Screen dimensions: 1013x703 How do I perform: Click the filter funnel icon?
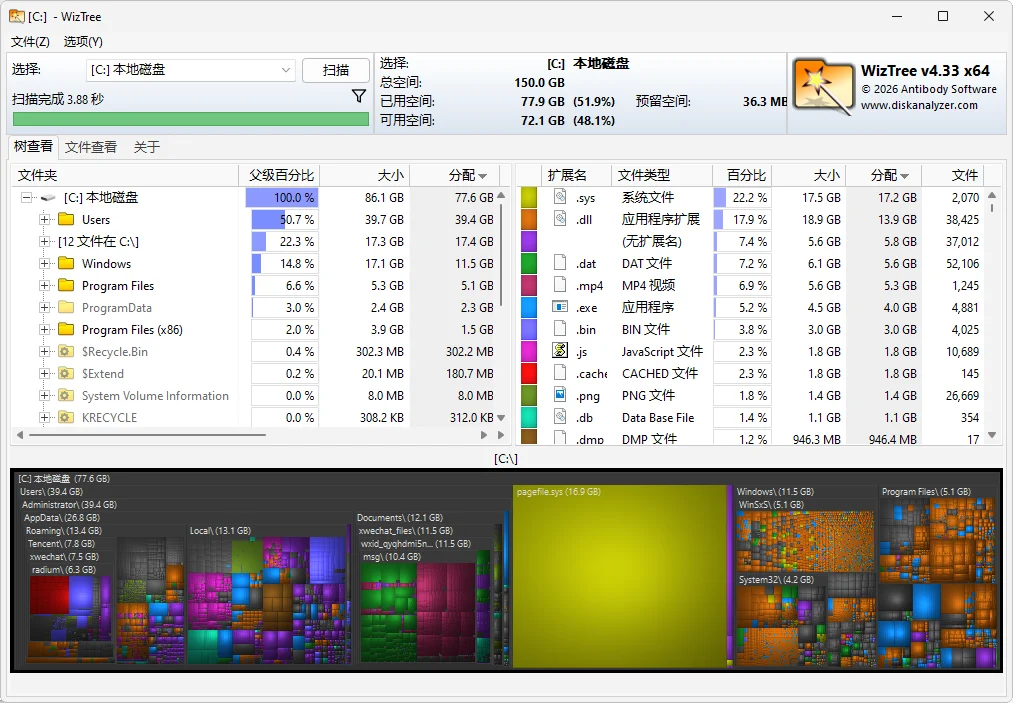(x=359, y=96)
